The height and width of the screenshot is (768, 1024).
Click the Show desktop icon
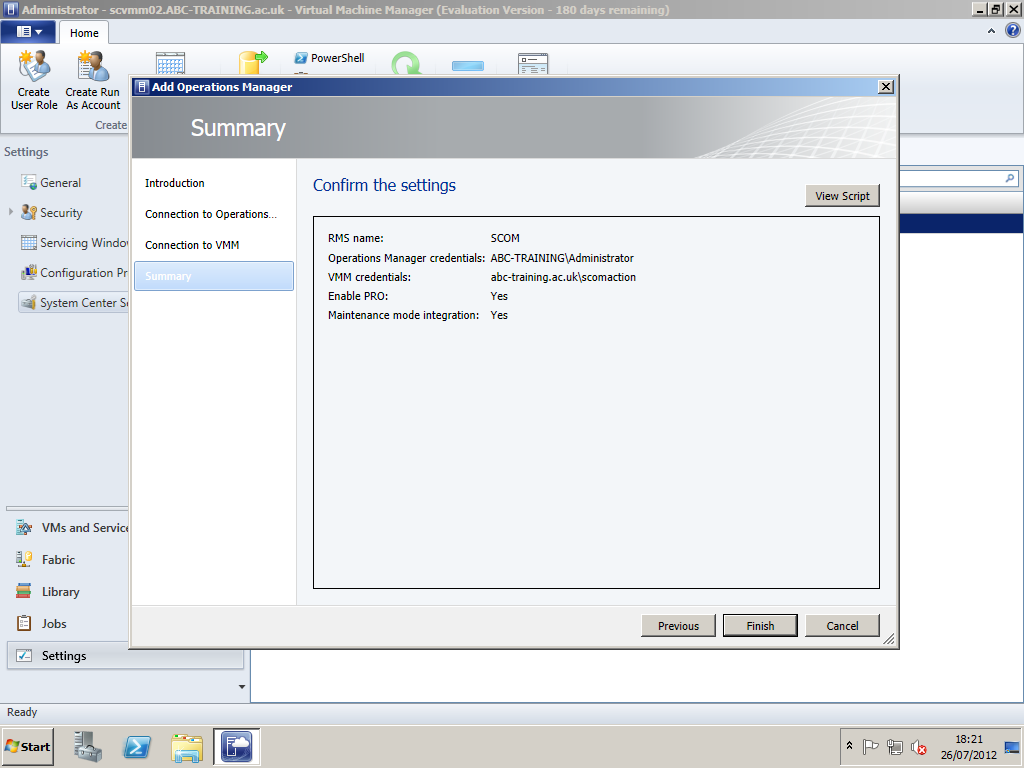pyautogui.click(x=1012, y=747)
